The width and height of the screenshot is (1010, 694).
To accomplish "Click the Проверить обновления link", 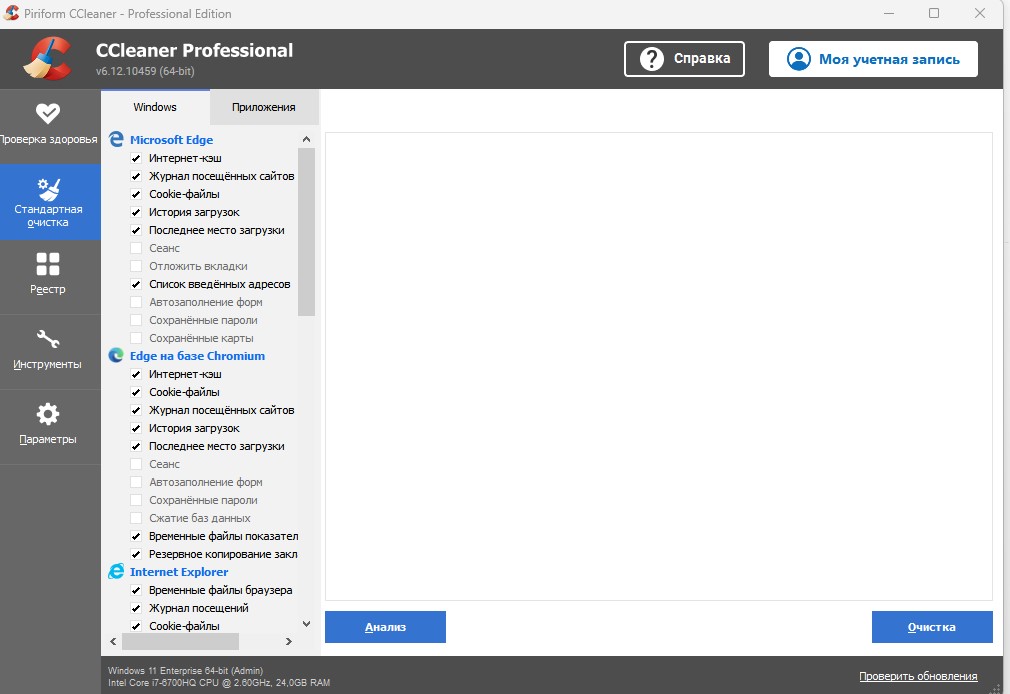I will (x=917, y=676).
